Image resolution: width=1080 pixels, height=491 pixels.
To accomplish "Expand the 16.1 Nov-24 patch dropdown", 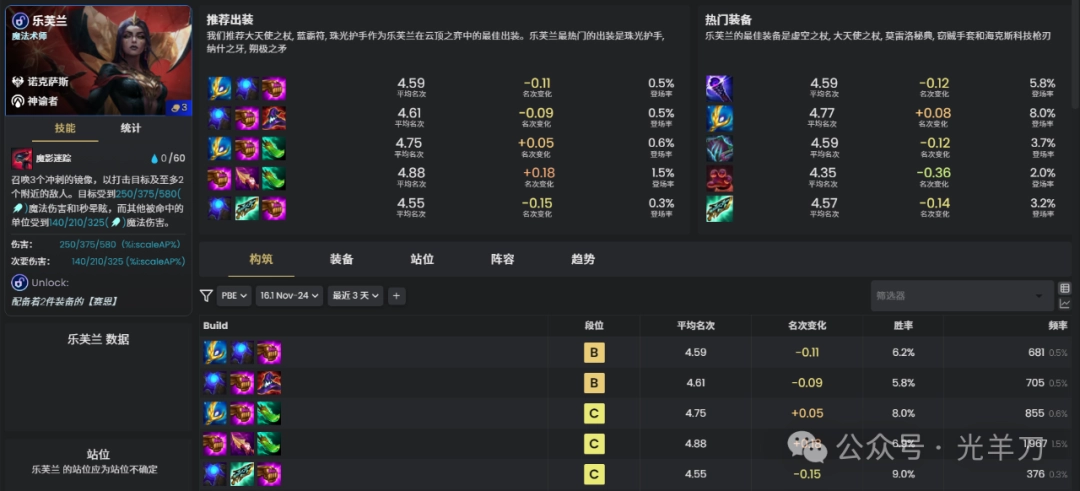I will tap(289, 296).
